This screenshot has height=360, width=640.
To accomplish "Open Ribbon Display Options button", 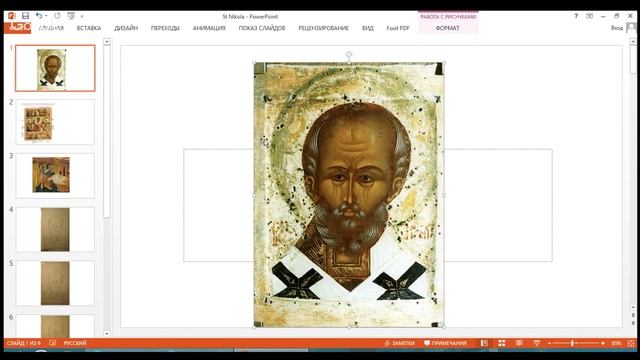I will tap(589, 16).
